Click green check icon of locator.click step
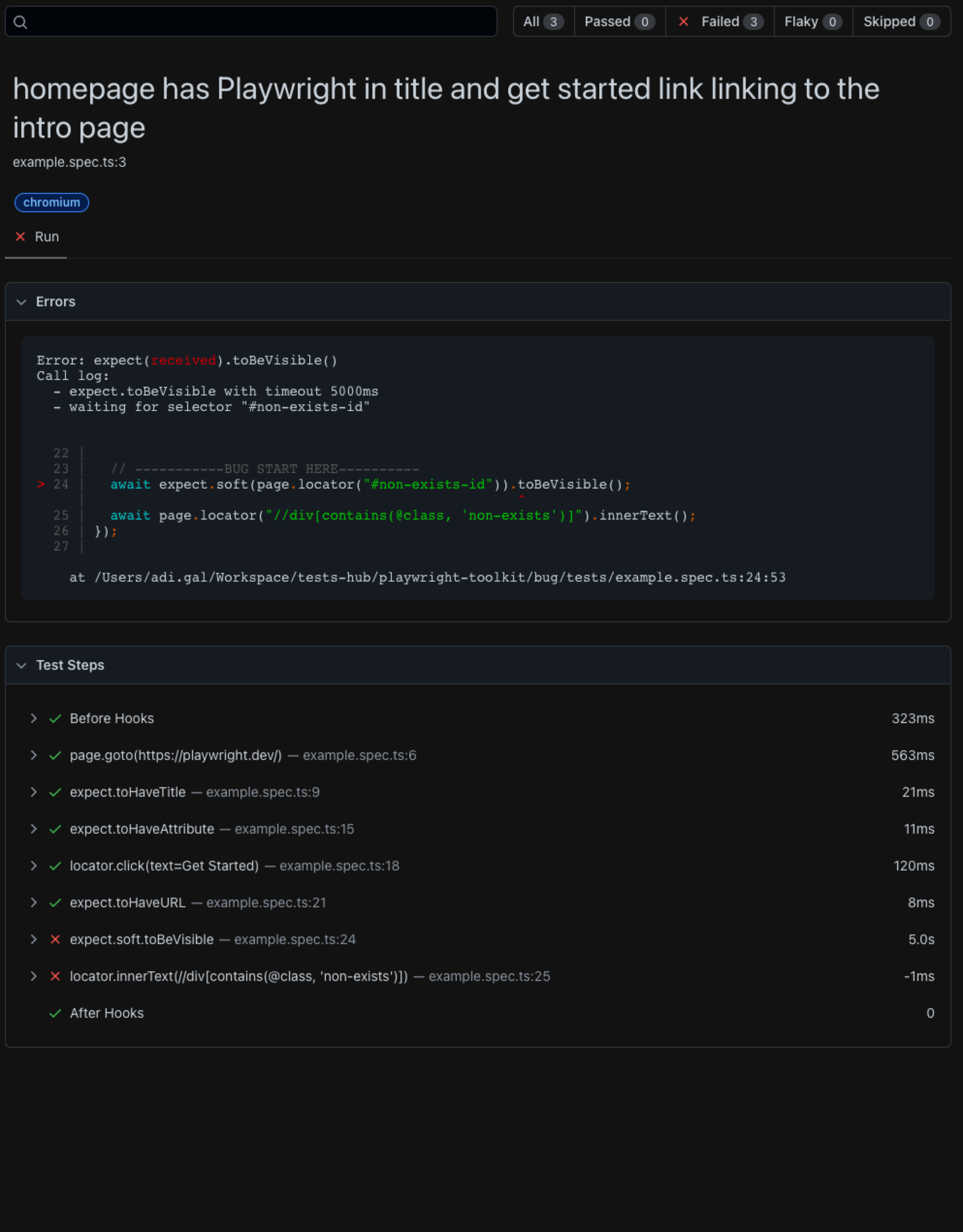The height and width of the screenshot is (1232, 963). point(55,866)
